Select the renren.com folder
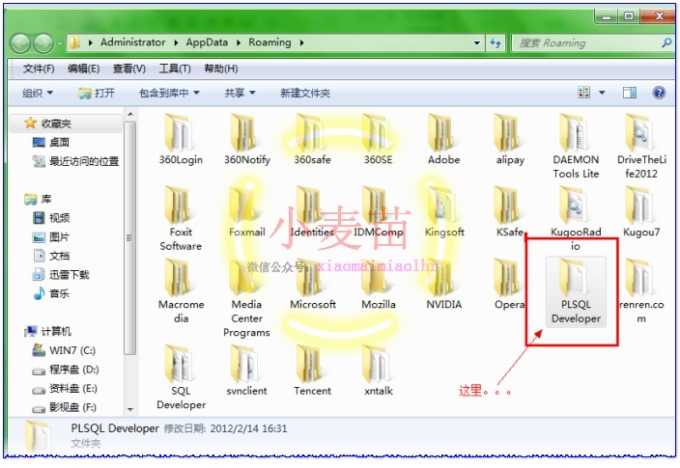Viewport: 680px width, 468px height. (641, 291)
